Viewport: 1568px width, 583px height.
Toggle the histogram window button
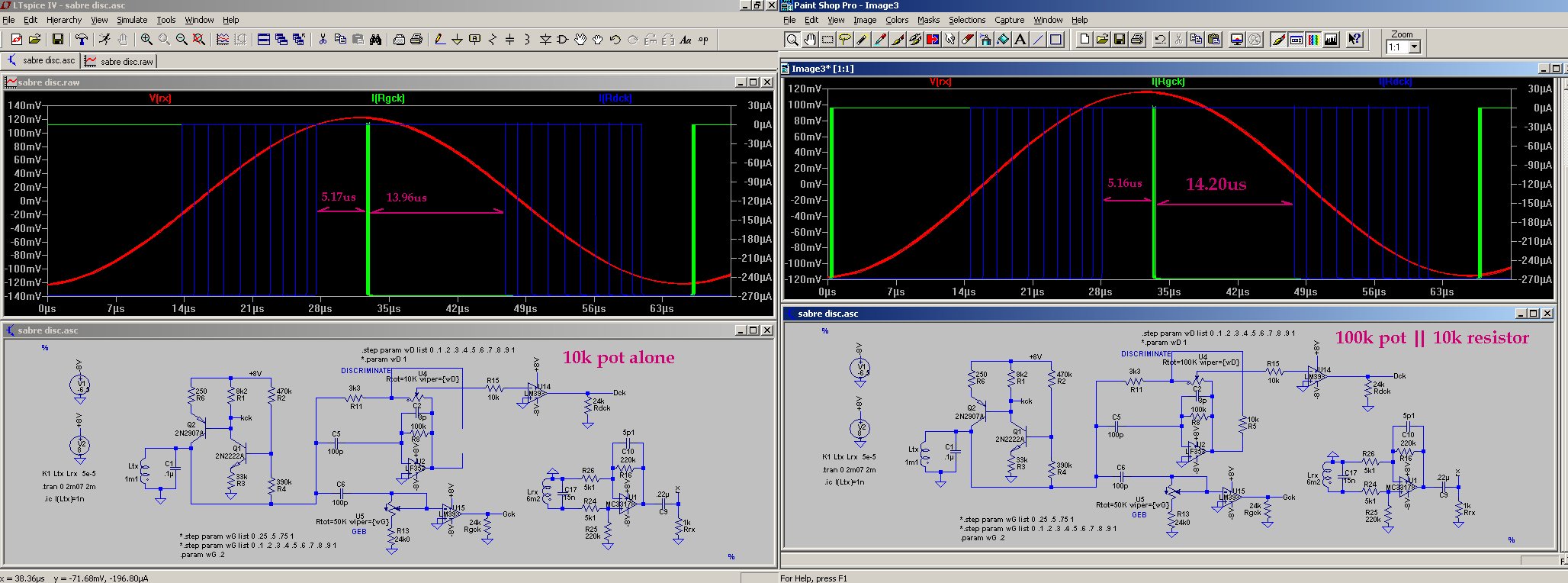(1331, 40)
